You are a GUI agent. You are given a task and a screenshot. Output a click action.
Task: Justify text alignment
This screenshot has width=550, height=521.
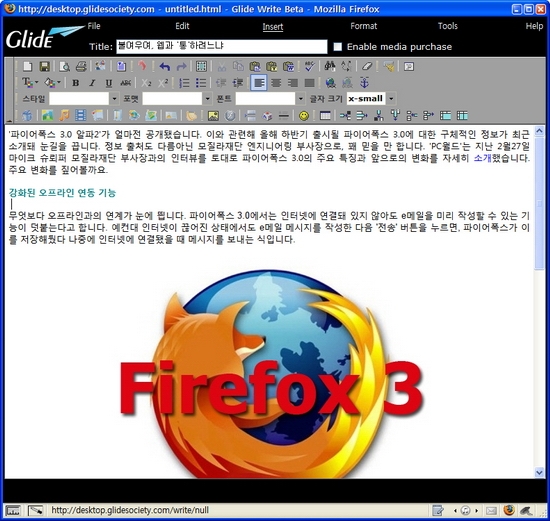pos(309,83)
